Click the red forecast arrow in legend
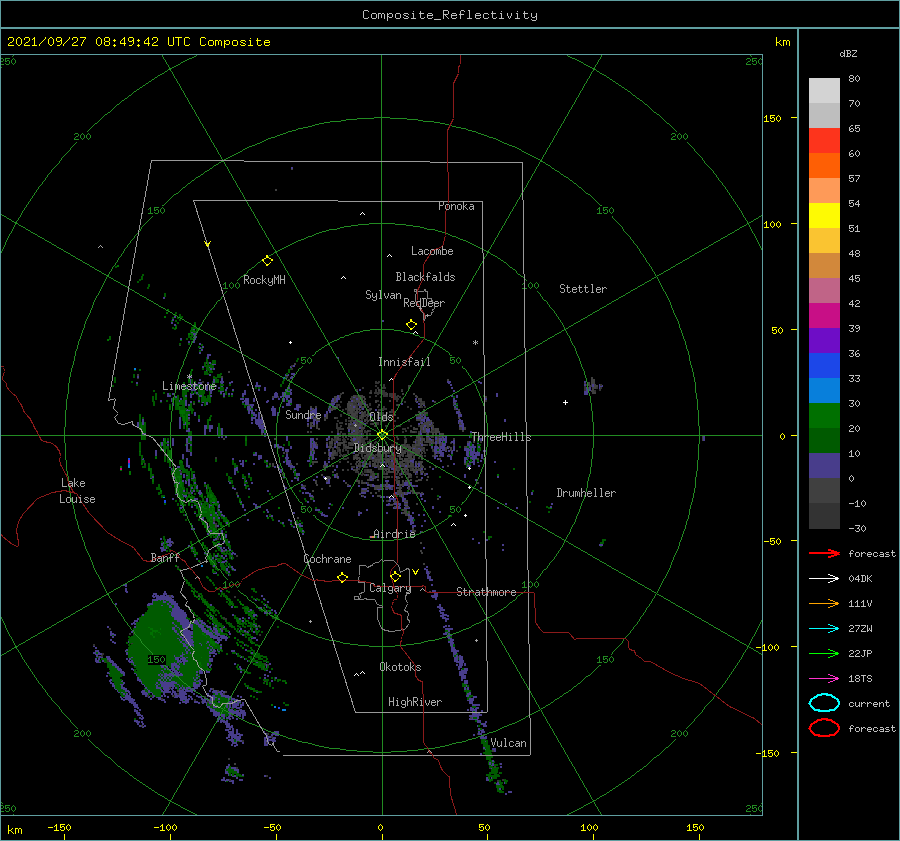 (x=824, y=553)
